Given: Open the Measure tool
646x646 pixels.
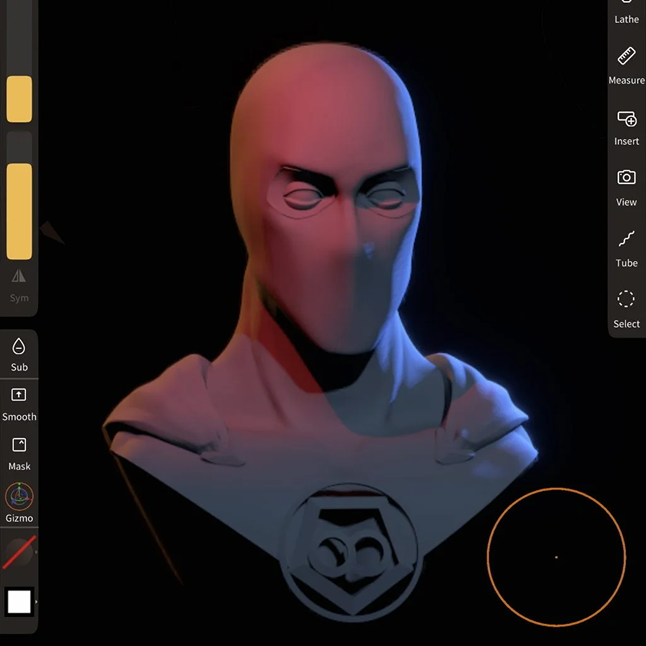Looking at the screenshot, I should coord(626,64).
